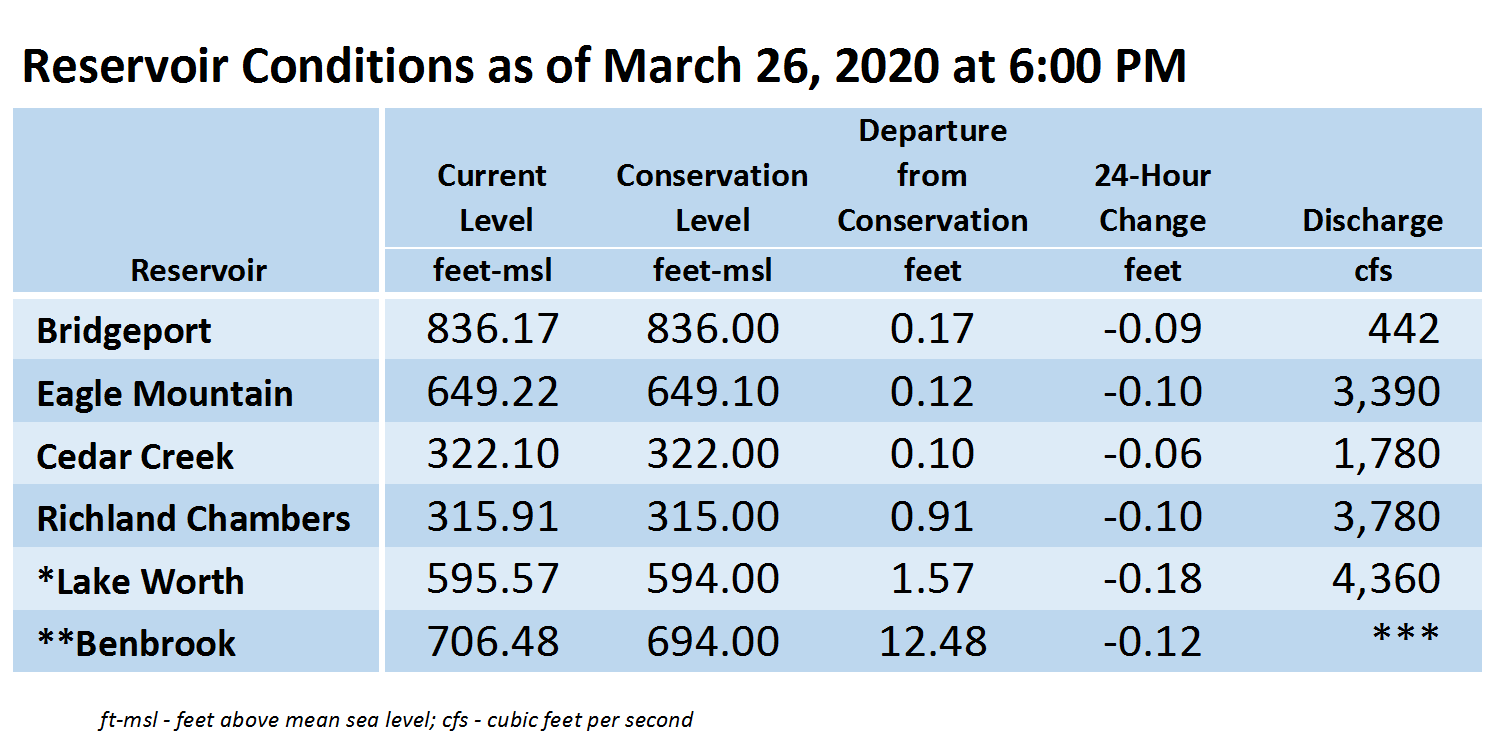Select the Conservation Level column header

712,198
